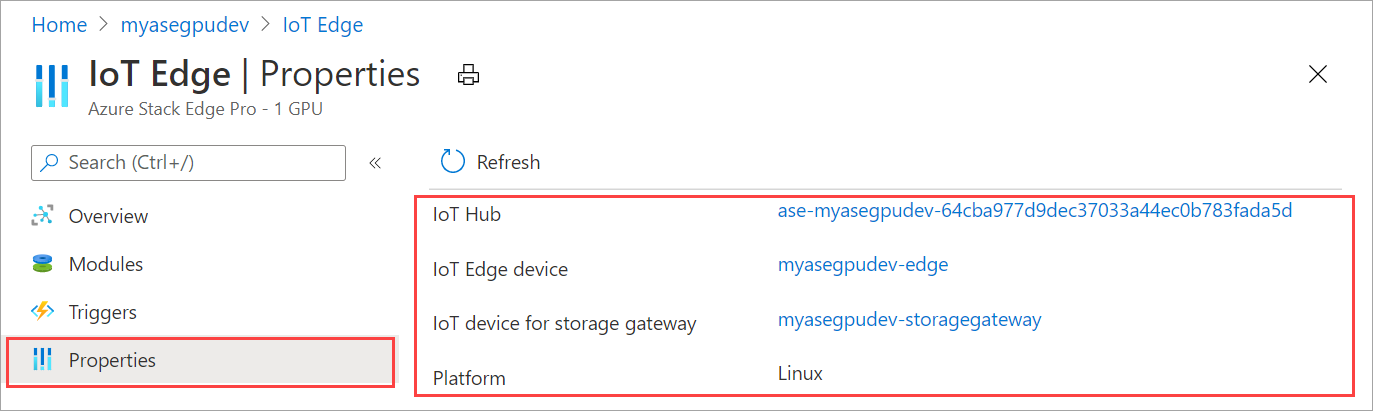
Task: Click the Refresh circular arrow icon
Action: 453,162
